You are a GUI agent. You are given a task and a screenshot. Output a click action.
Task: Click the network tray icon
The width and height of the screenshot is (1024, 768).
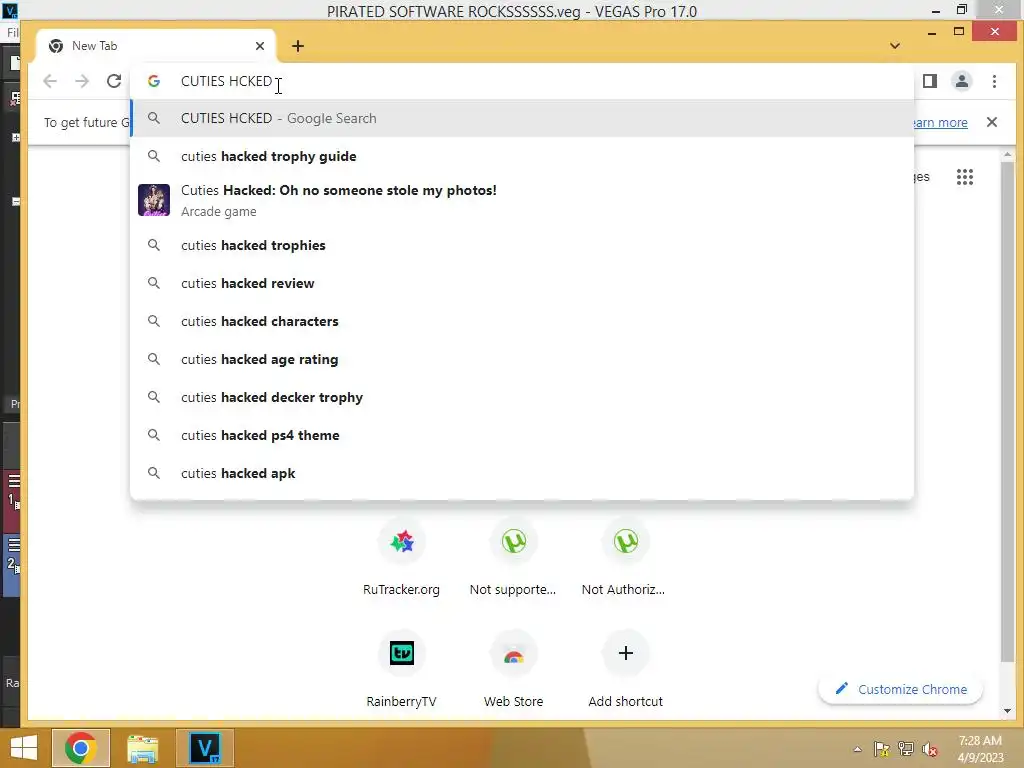[905, 749]
